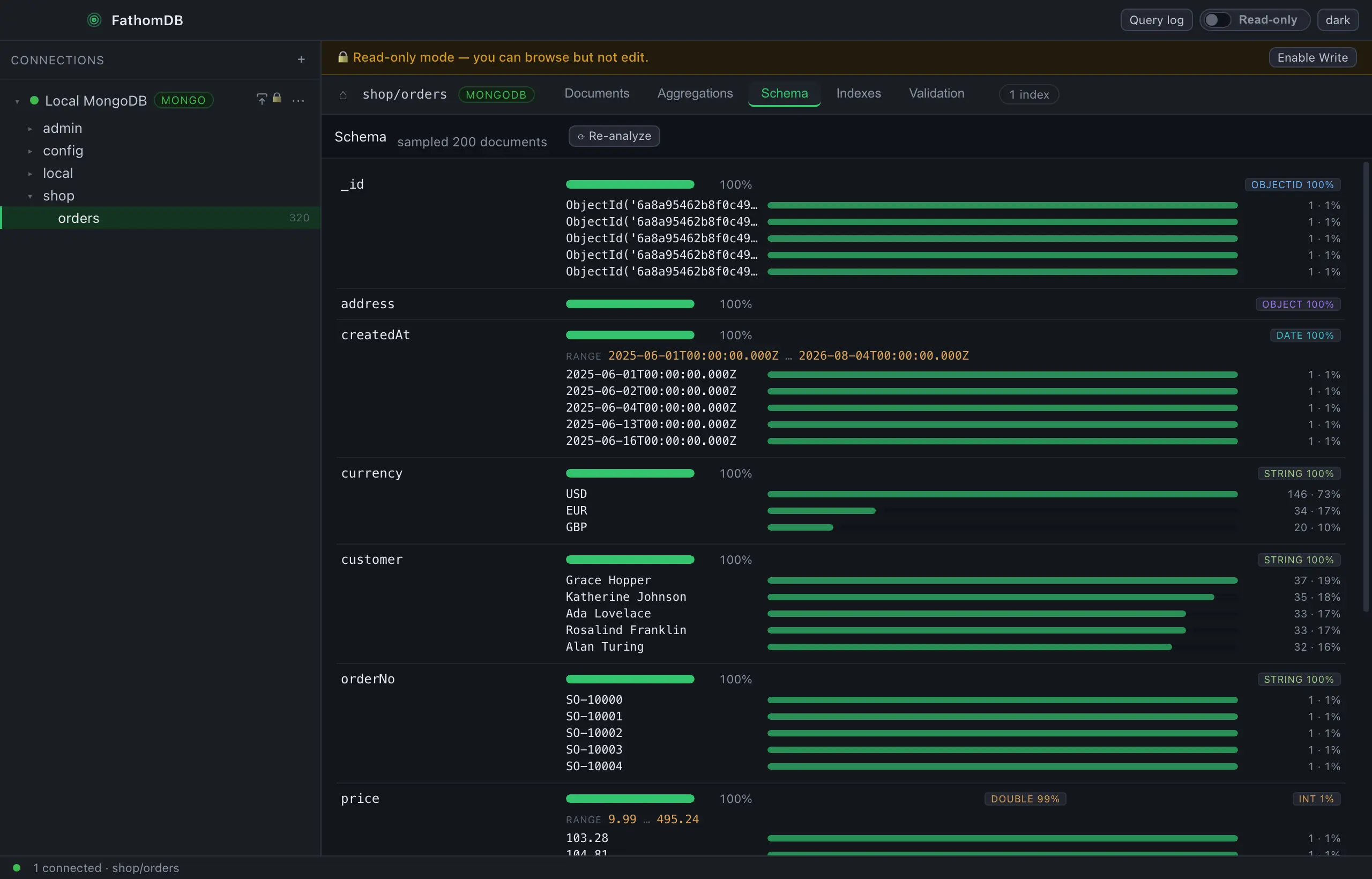Open the three-dots menu for Local MongoDB
1372x879 pixels.
[x=298, y=100]
